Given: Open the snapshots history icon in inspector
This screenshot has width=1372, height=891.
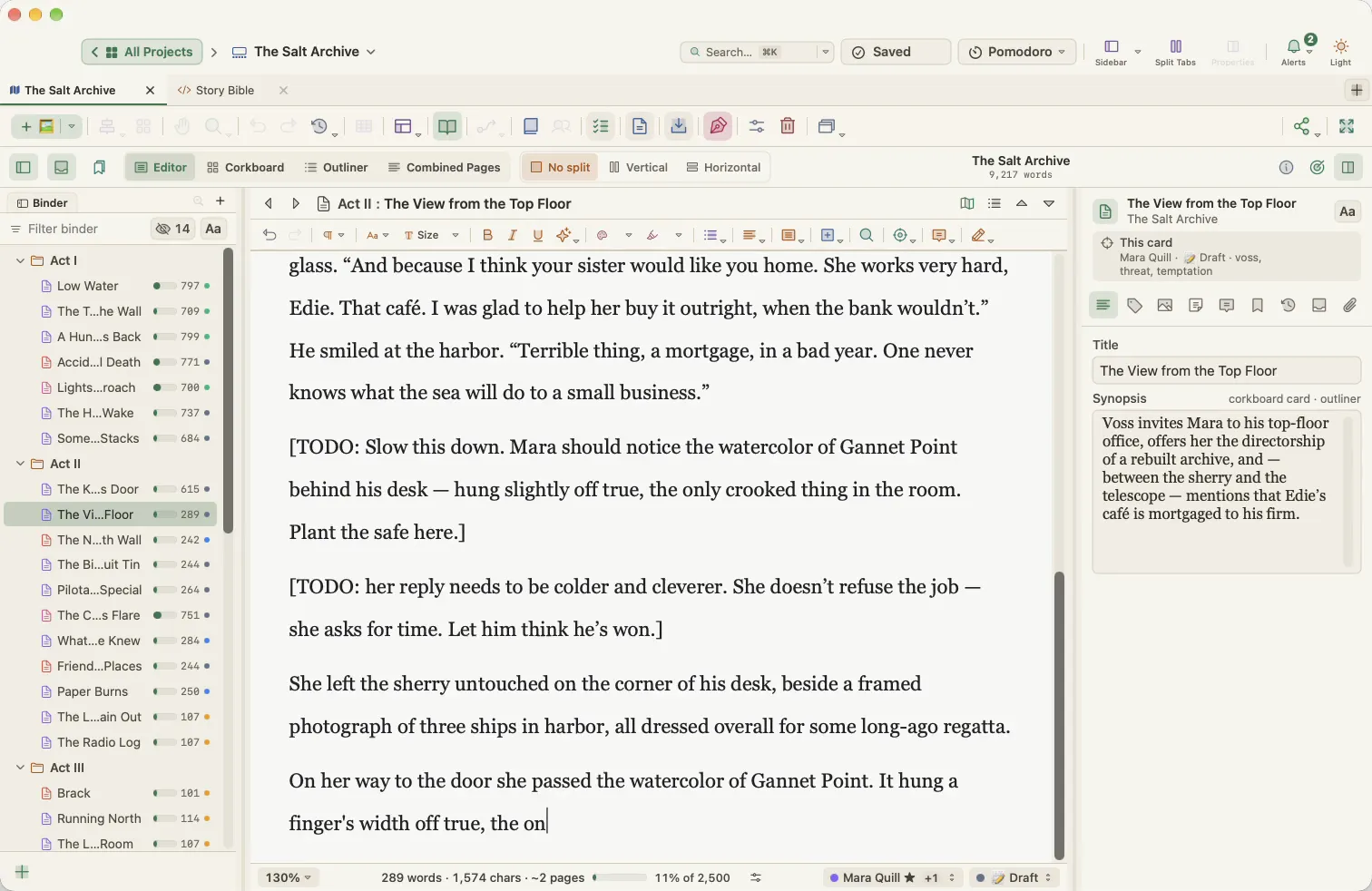Looking at the screenshot, I should tap(1289, 306).
